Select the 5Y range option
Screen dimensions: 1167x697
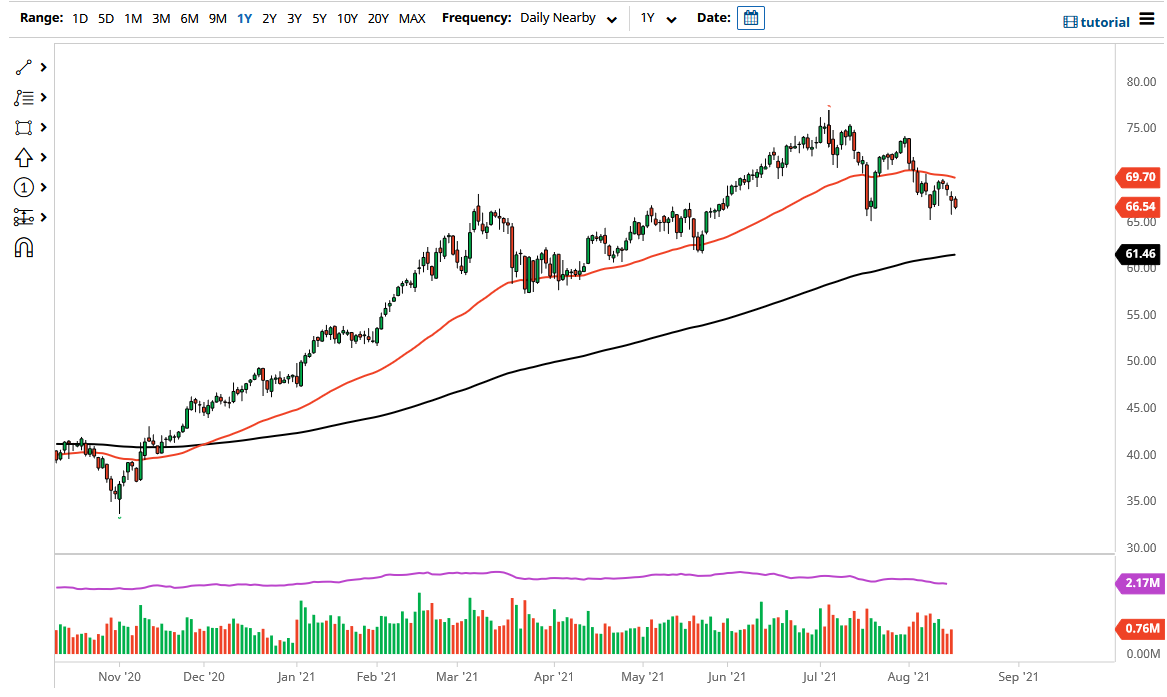[x=319, y=18]
